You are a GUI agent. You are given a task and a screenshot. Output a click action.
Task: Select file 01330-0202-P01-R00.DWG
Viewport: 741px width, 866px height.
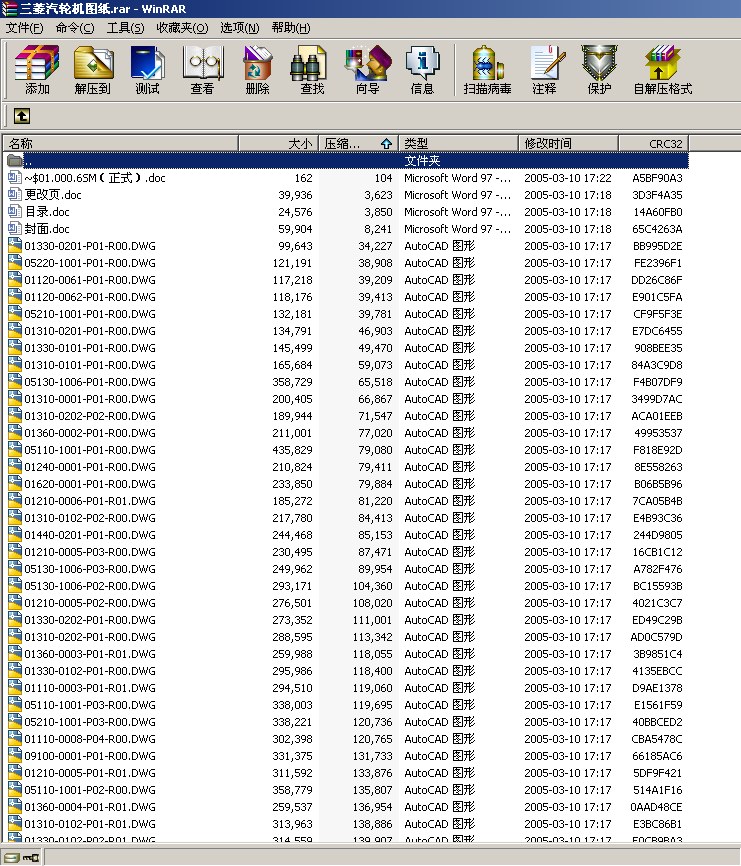click(90, 620)
